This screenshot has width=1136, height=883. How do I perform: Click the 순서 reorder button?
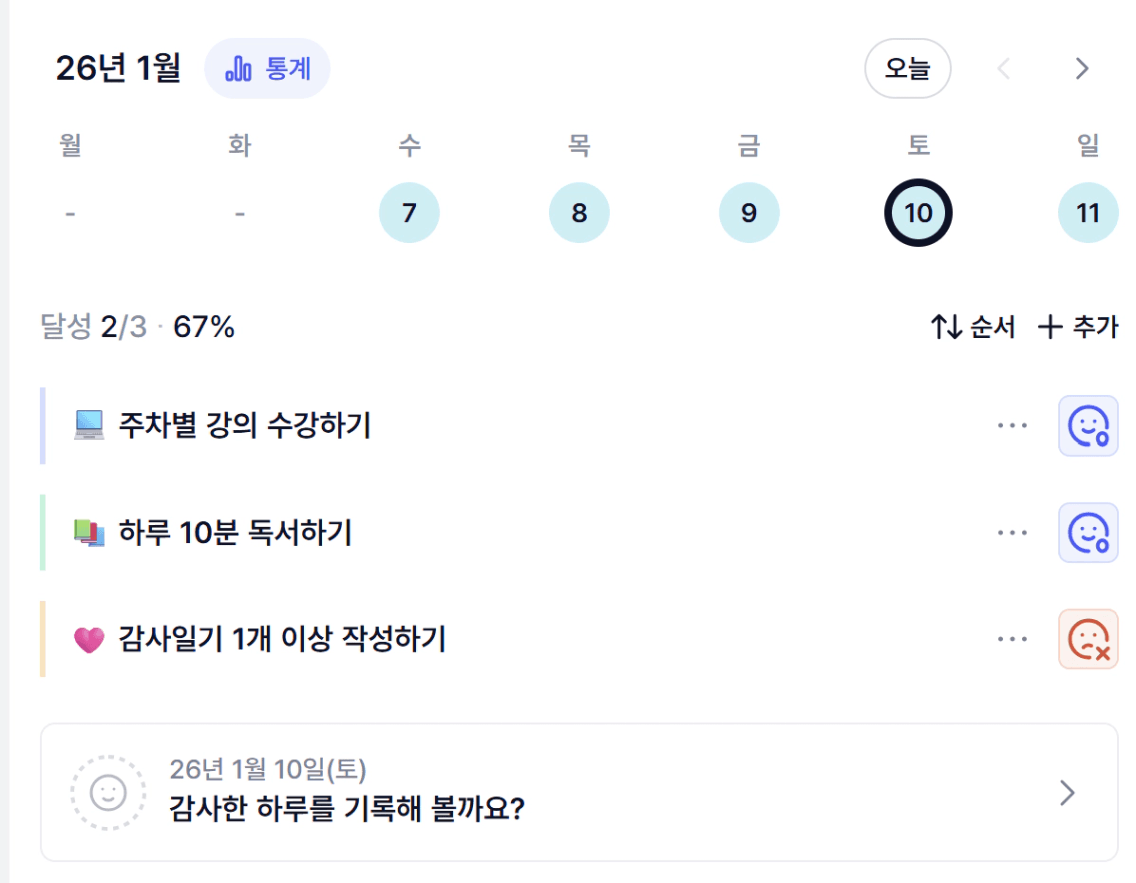[x=973, y=327]
